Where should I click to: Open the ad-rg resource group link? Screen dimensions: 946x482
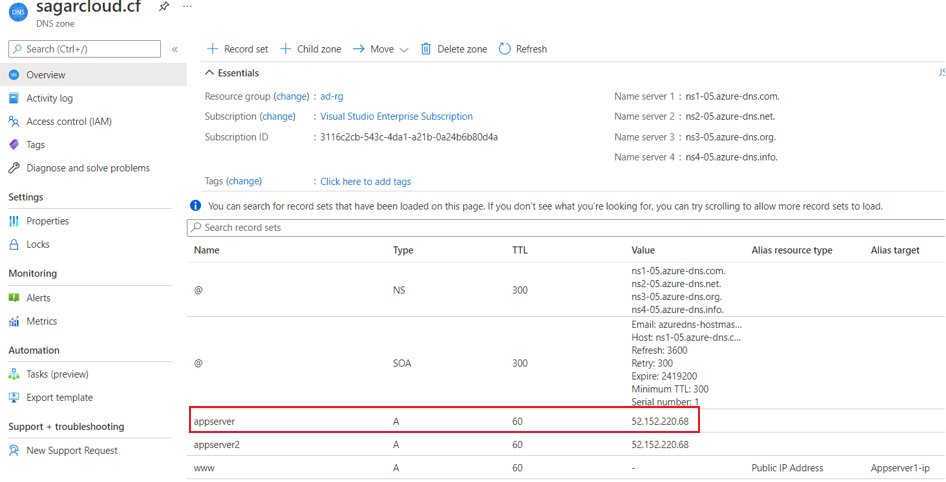(x=331, y=97)
